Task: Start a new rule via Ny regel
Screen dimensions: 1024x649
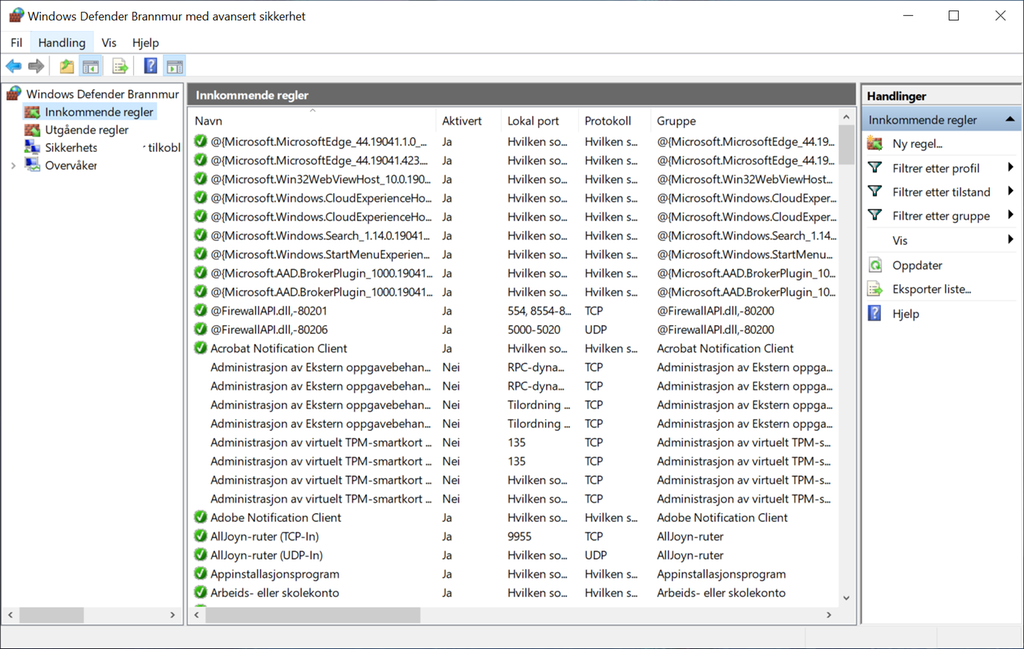Action: click(915, 143)
